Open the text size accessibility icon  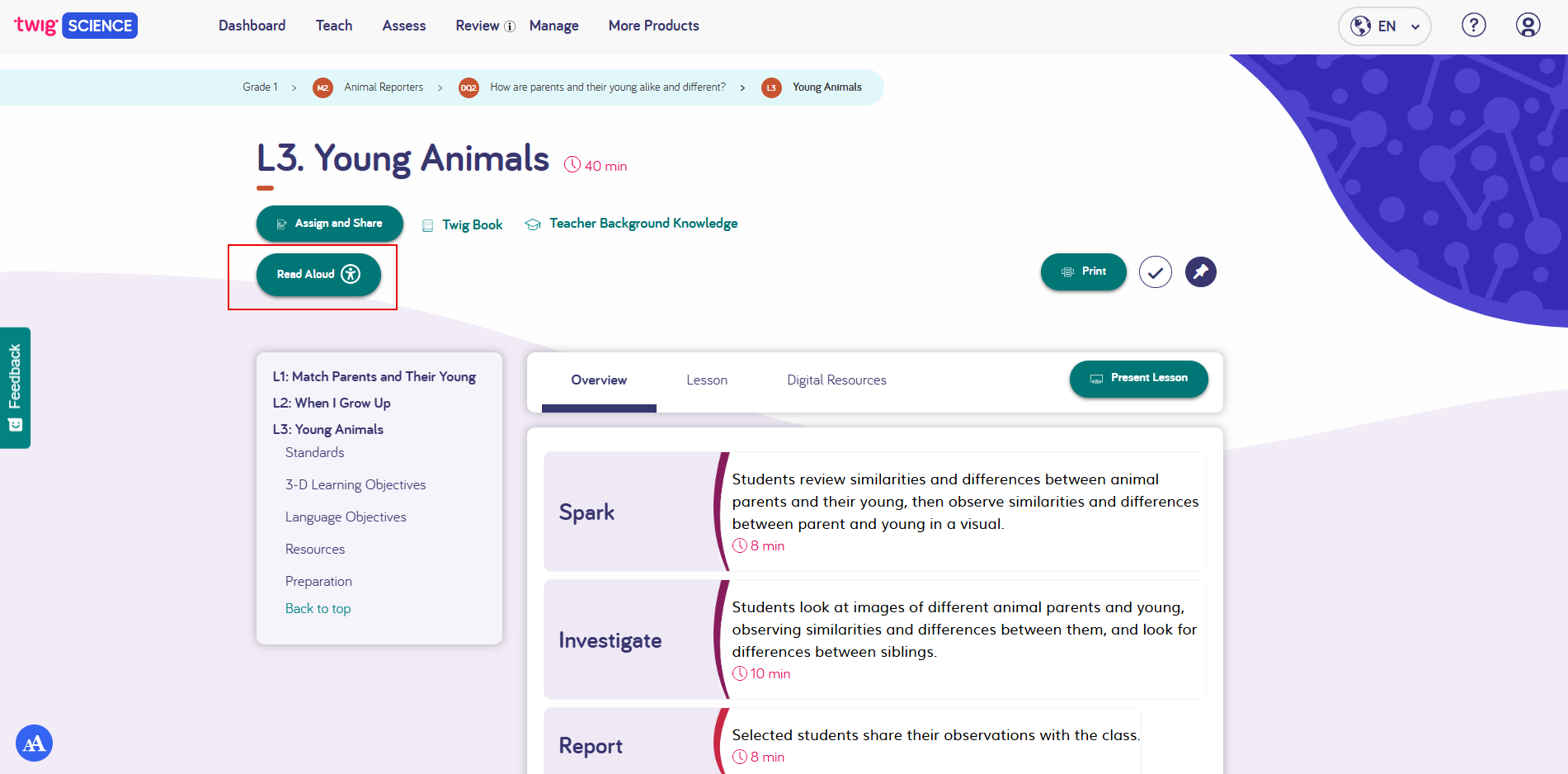point(34,743)
